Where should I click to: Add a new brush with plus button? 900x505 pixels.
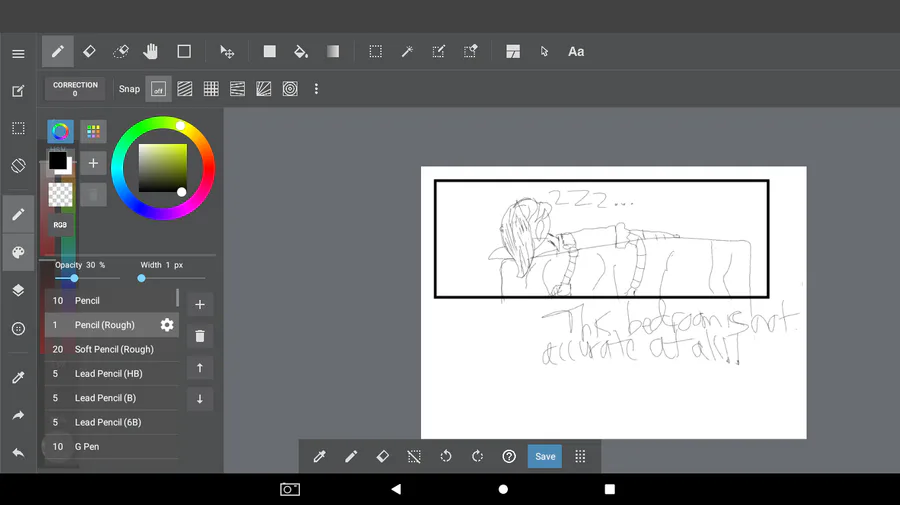[200, 304]
